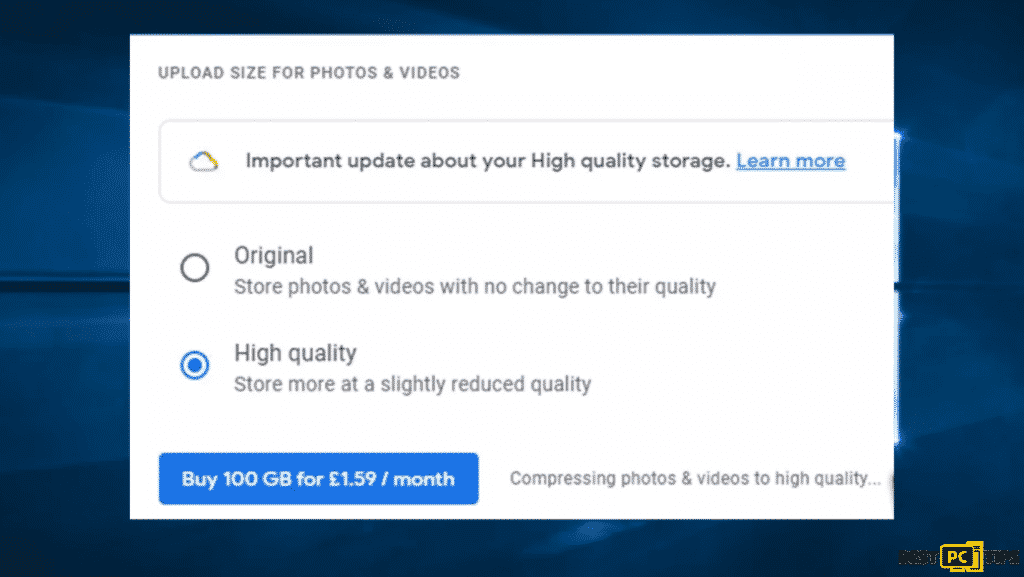1024x577 pixels.
Task: Click the "UPLOAD SIZE FOR PHOTOS & VIDEOS" heading
Action: click(309, 72)
